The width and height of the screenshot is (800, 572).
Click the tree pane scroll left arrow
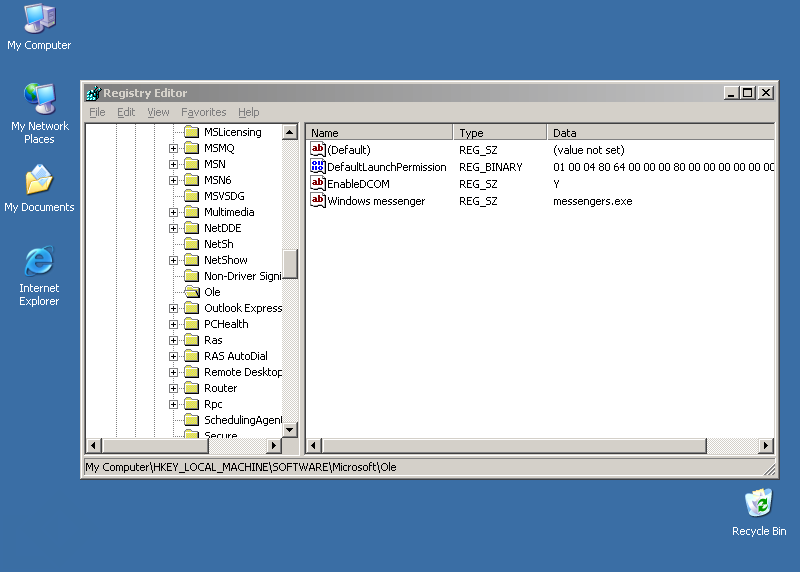click(94, 445)
